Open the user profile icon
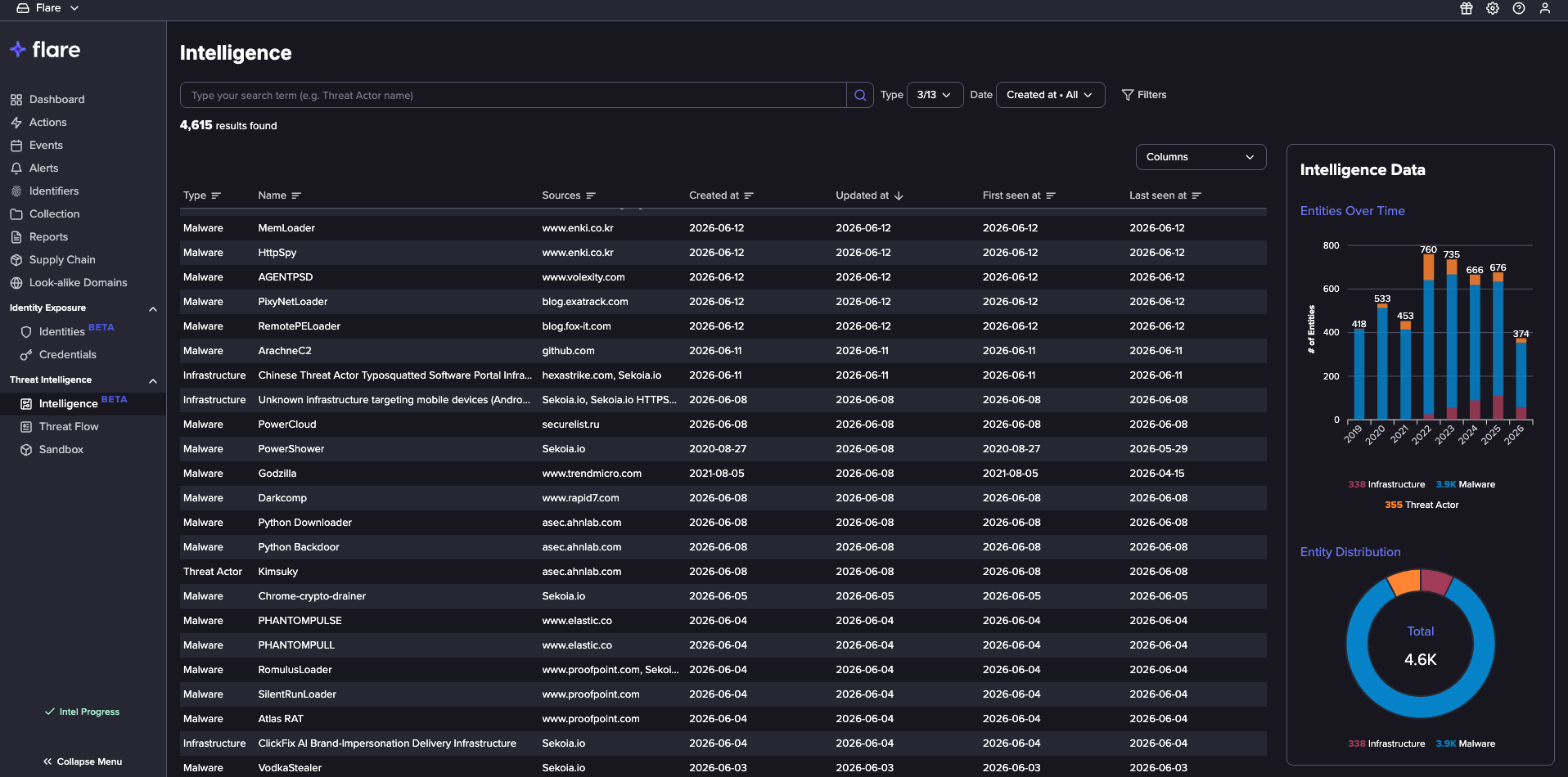The height and width of the screenshot is (777, 1568). tap(1545, 8)
